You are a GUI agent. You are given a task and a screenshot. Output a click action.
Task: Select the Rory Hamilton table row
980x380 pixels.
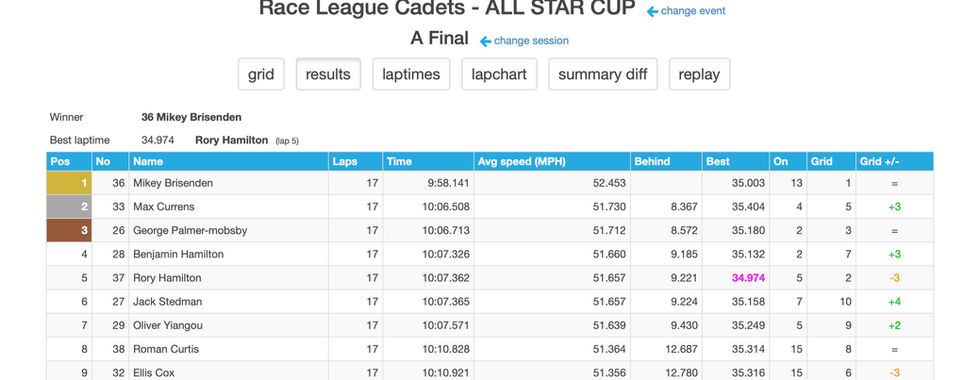click(x=490, y=278)
